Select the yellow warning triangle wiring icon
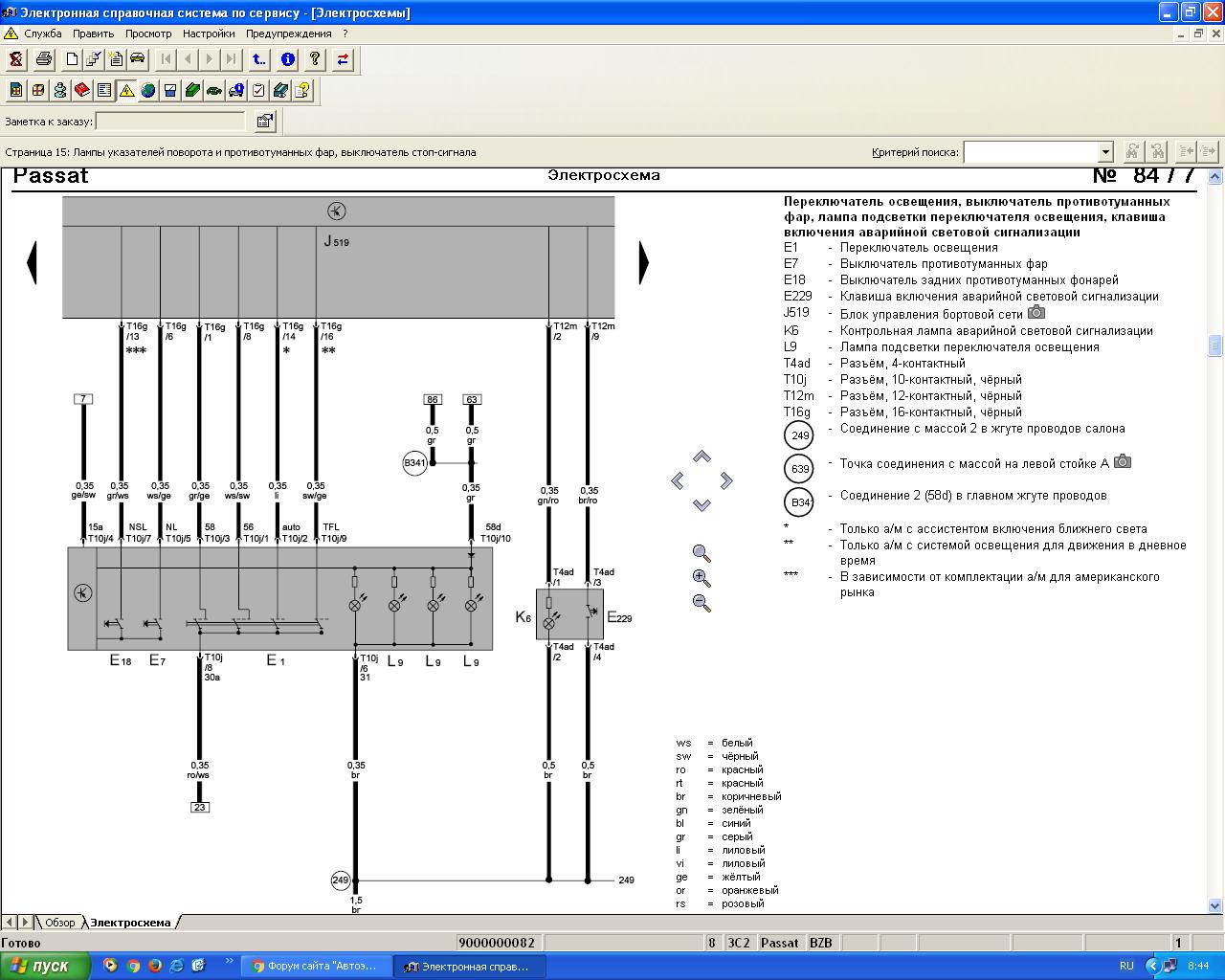This screenshot has width=1225, height=980. pos(126,91)
